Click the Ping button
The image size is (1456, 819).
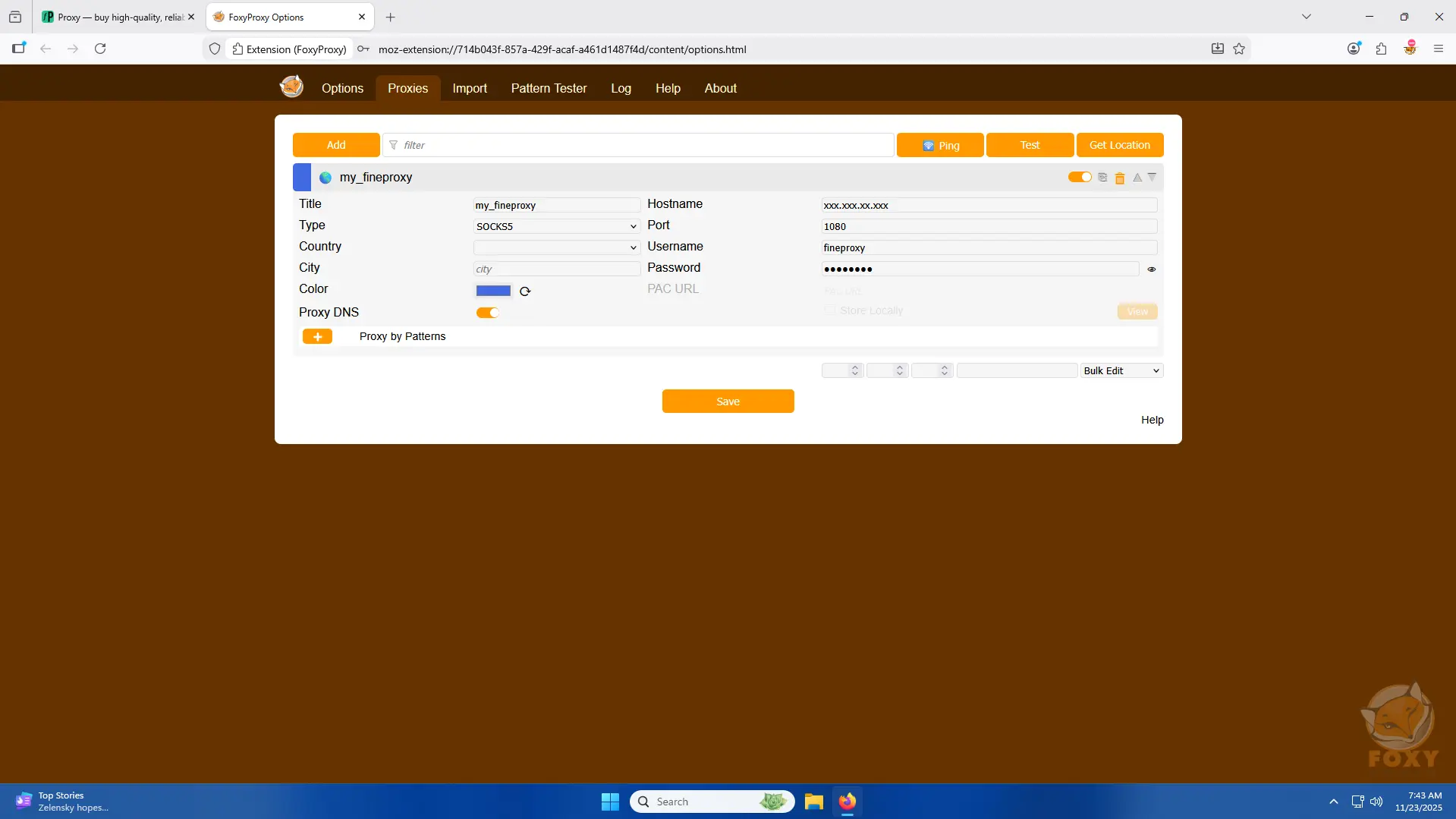point(940,145)
